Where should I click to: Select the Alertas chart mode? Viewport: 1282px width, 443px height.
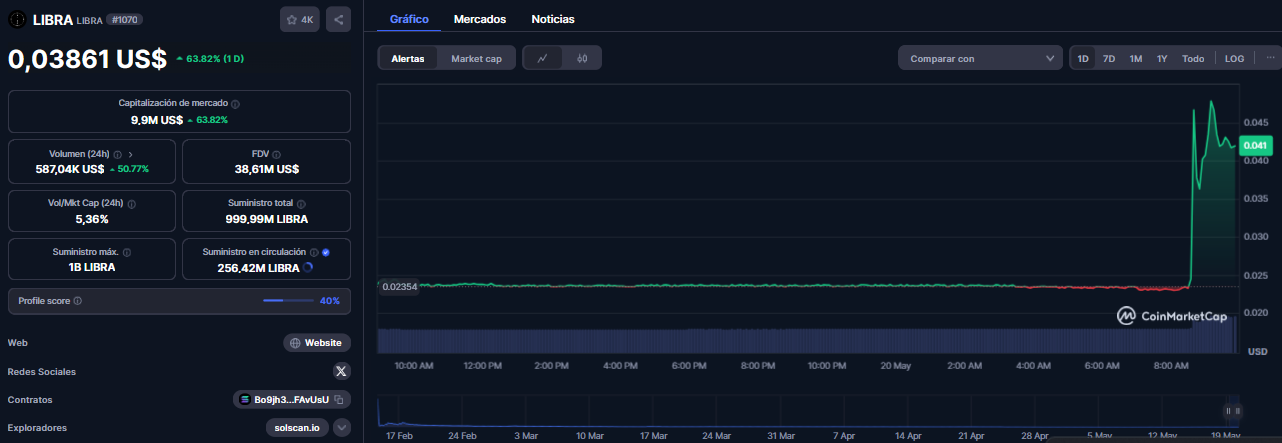(x=407, y=59)
